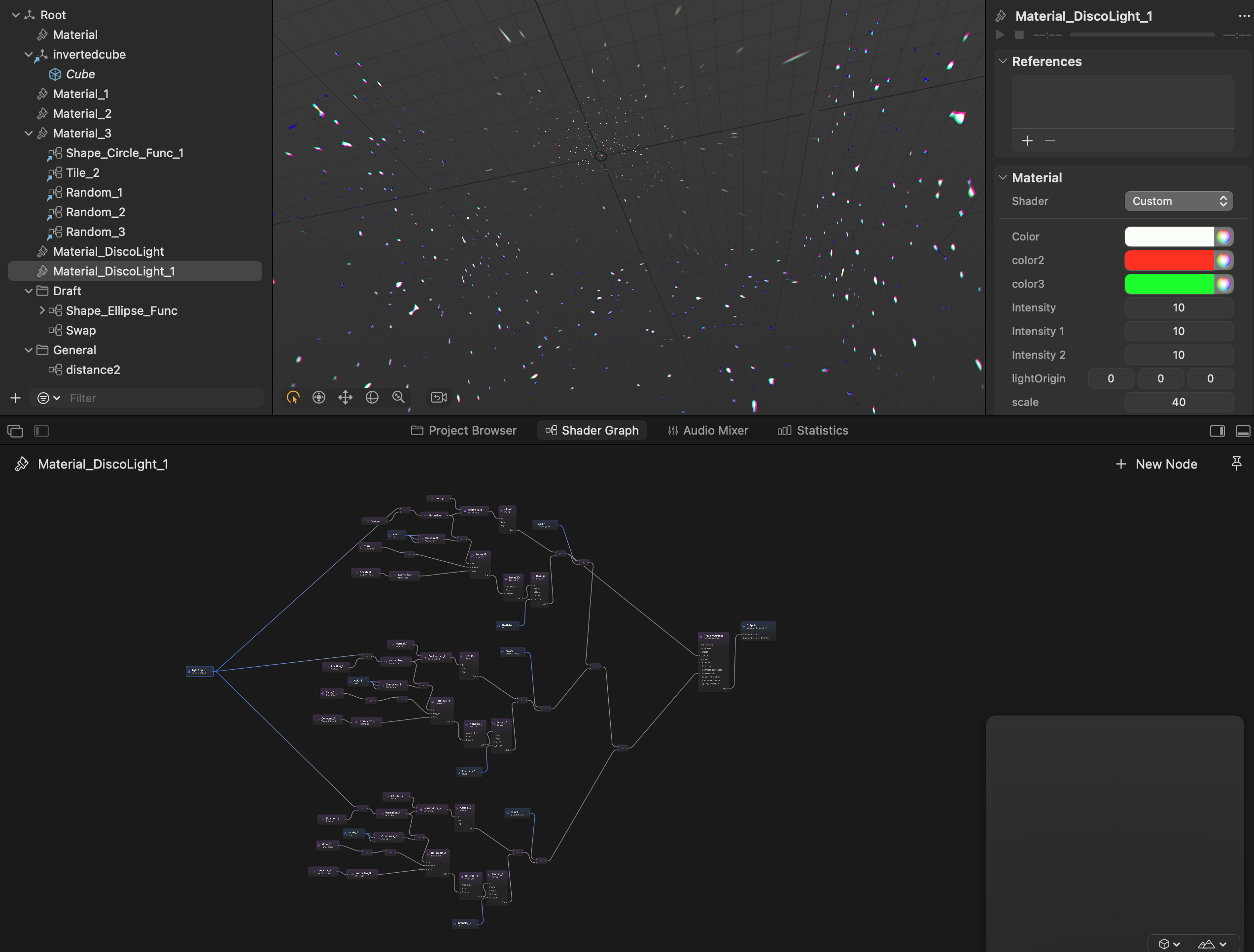The width and height of the screenshot is (1254, 952).
Task: Open the ellipsis menu for Material_DiscoLight_1
Action: [1244, 16]
